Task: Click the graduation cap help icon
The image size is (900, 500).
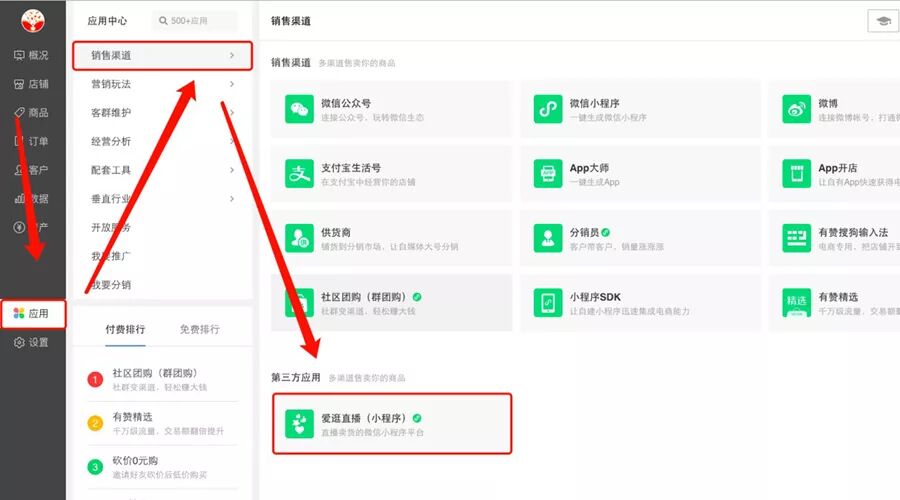Action: point(883,21)
